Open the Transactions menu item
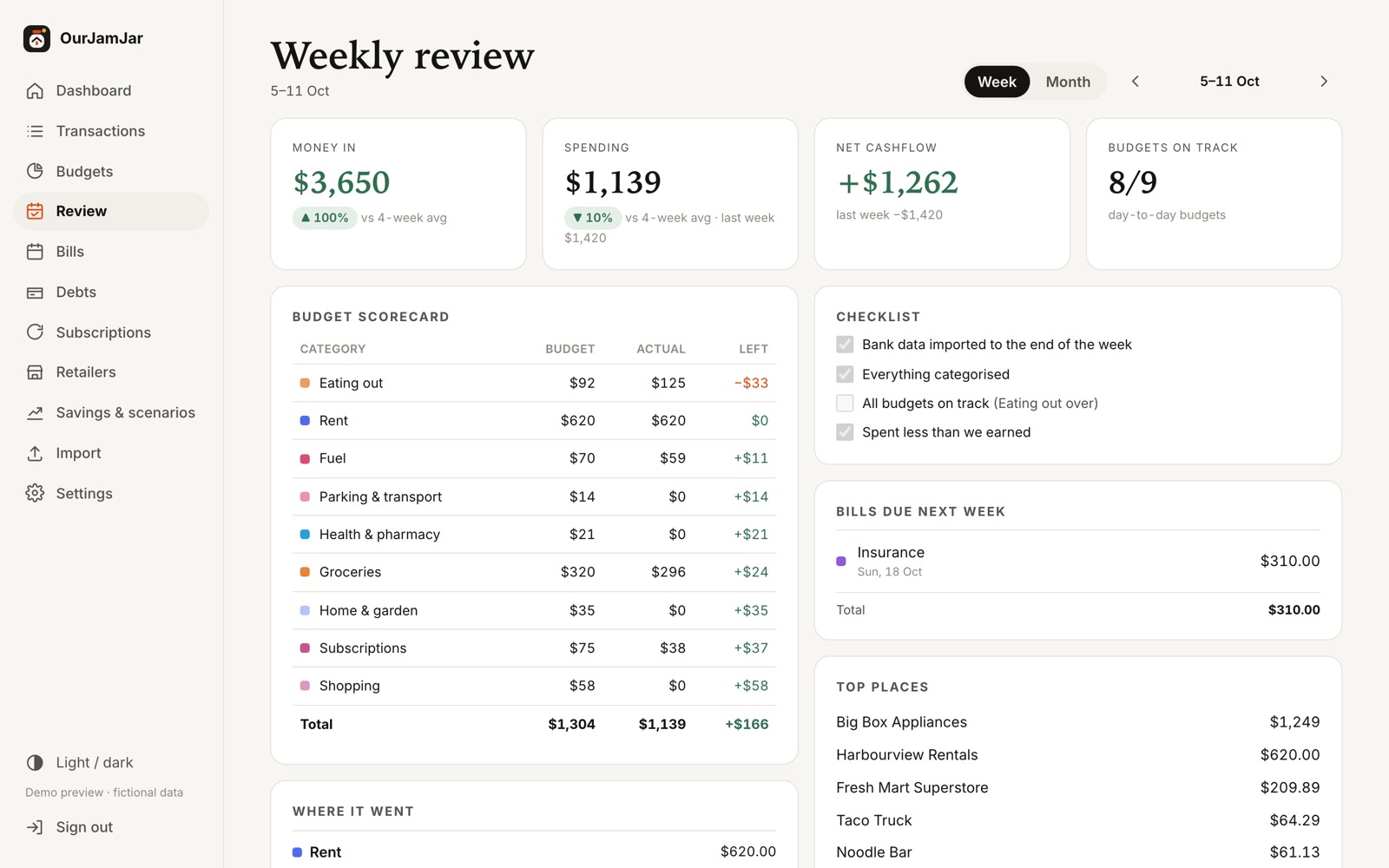 pos(111,131)
